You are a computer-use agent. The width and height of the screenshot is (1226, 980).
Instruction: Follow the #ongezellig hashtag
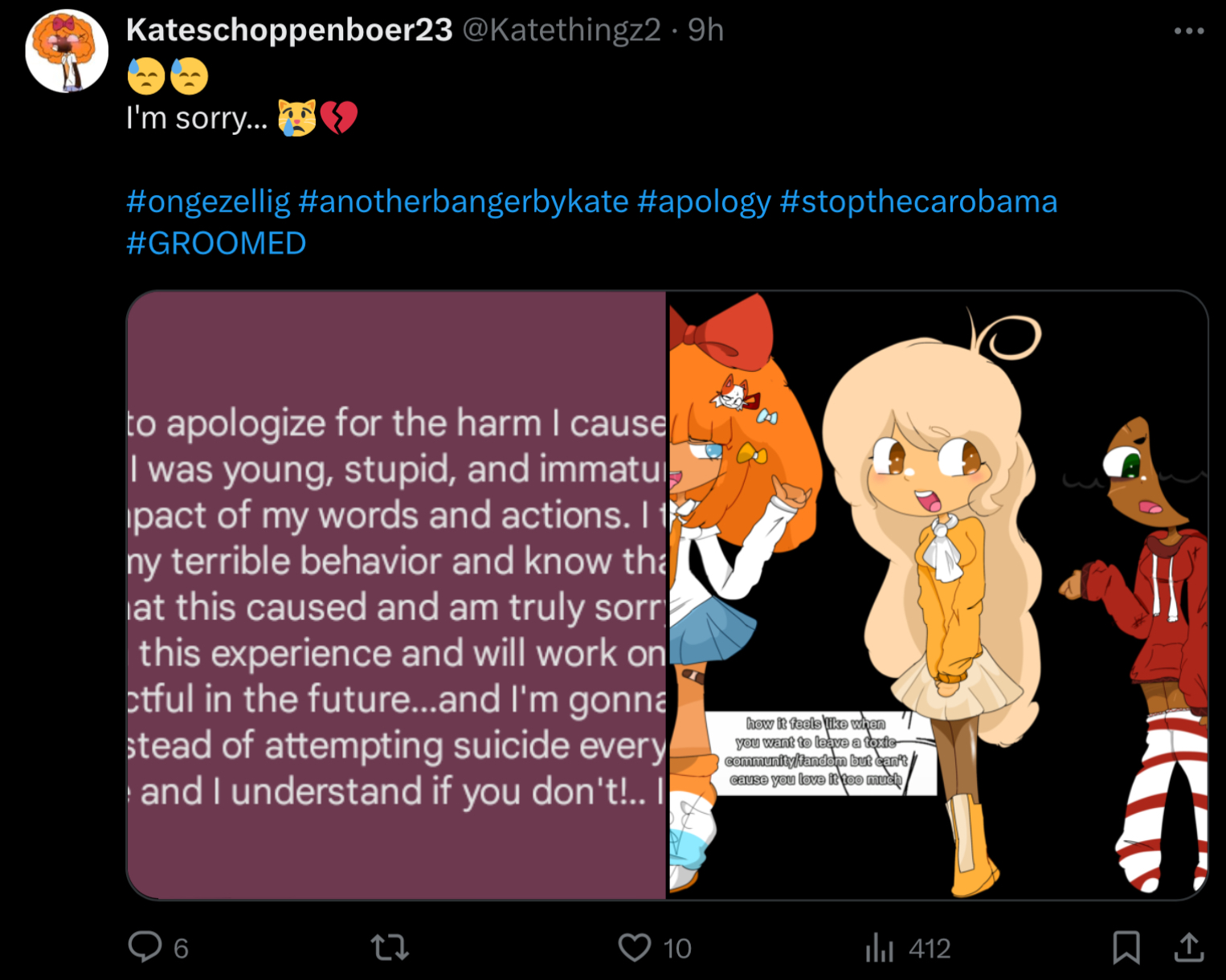(208, 202)
